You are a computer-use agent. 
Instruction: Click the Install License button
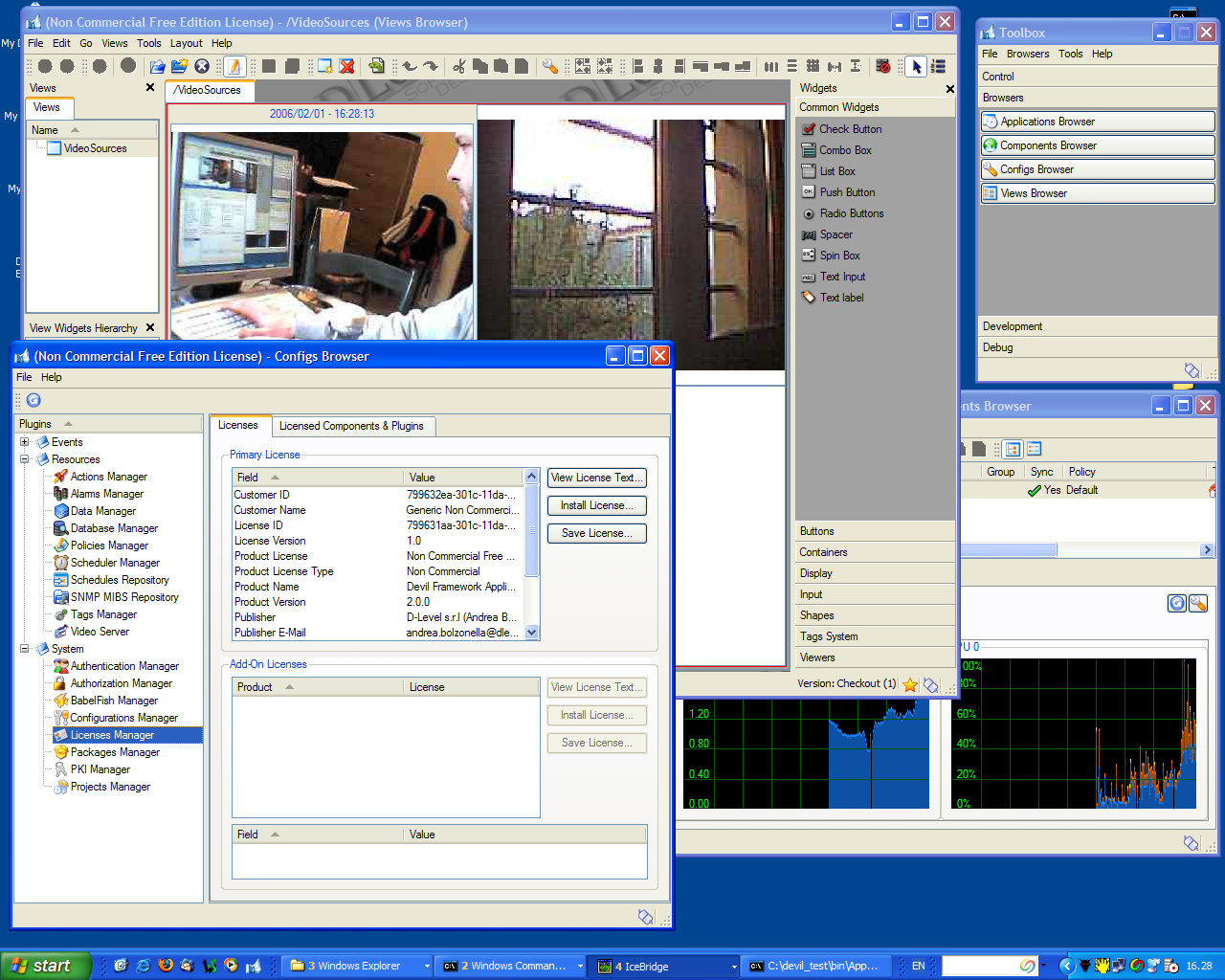coord(596,505)
